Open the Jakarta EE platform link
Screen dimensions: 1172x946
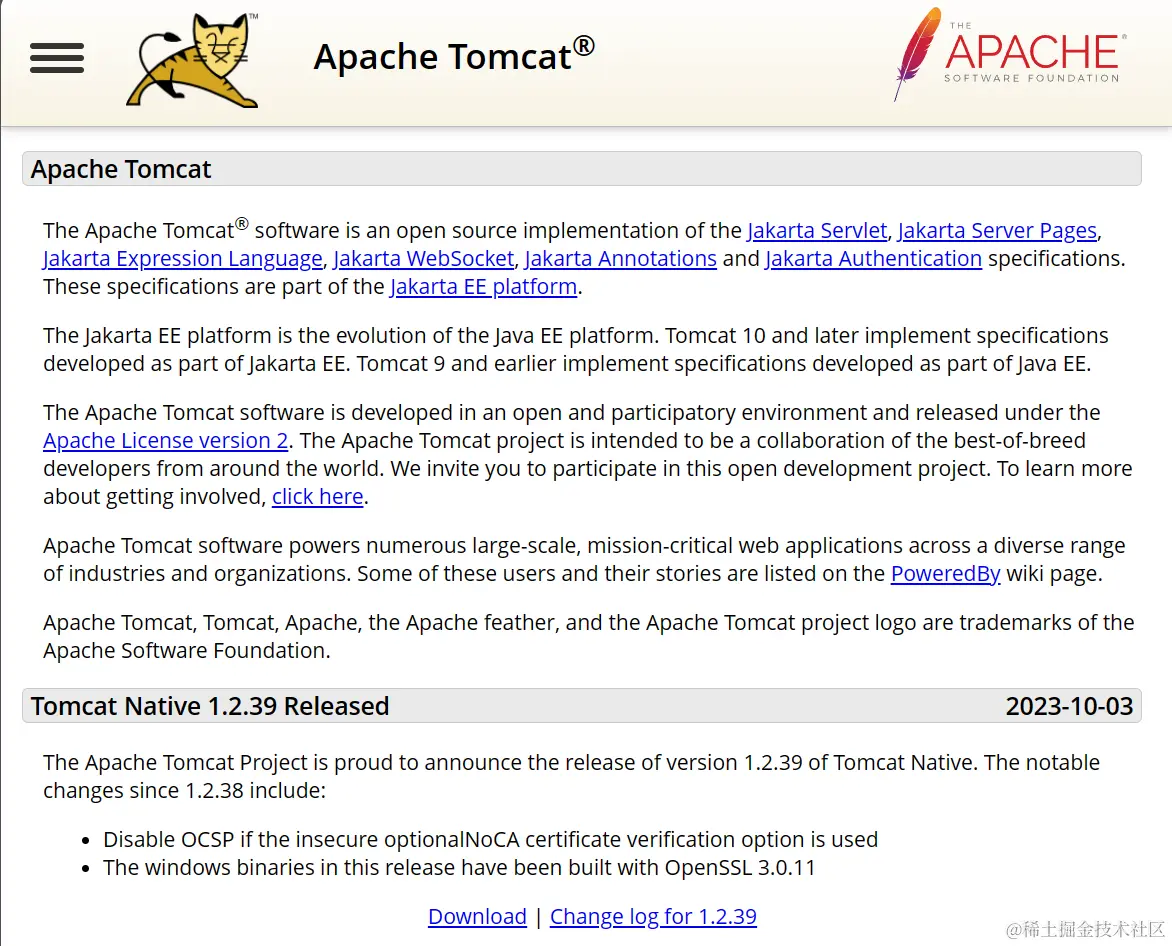(484, 286)
